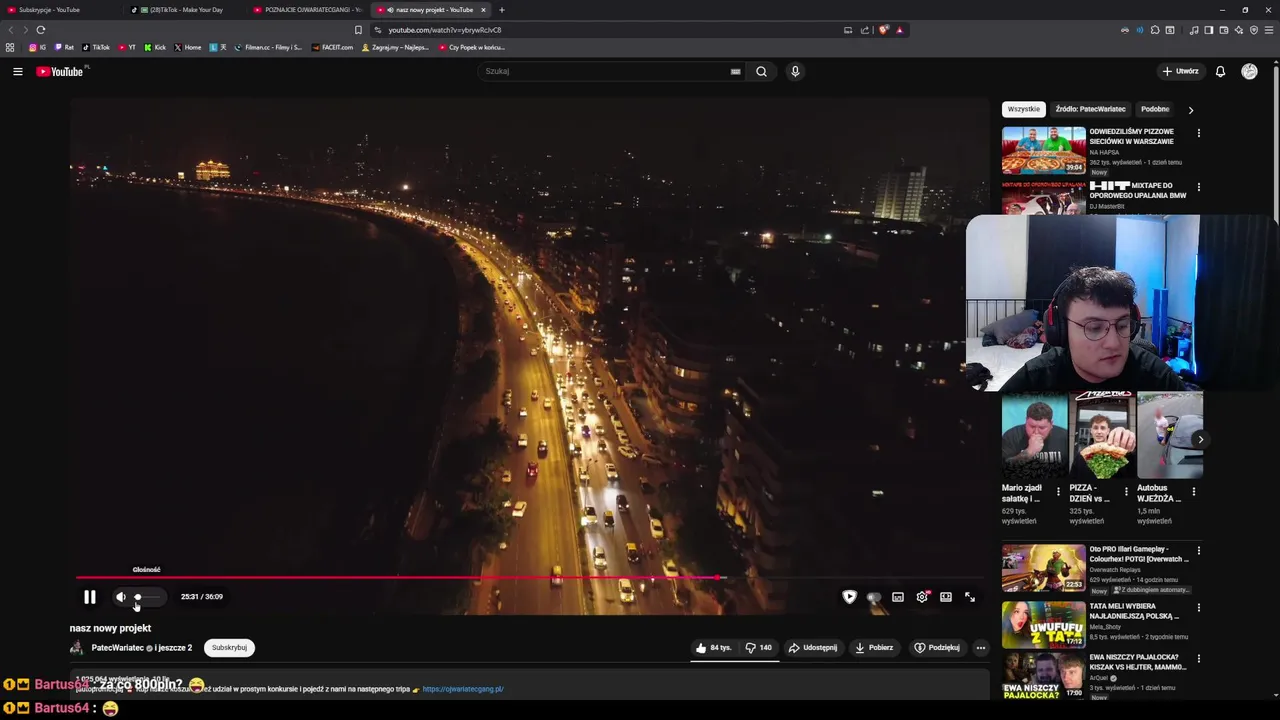The height and width of the screenshot is (720, 1280).
Task: Close the nasz nowy projekt tab
Action: point(483,10)
